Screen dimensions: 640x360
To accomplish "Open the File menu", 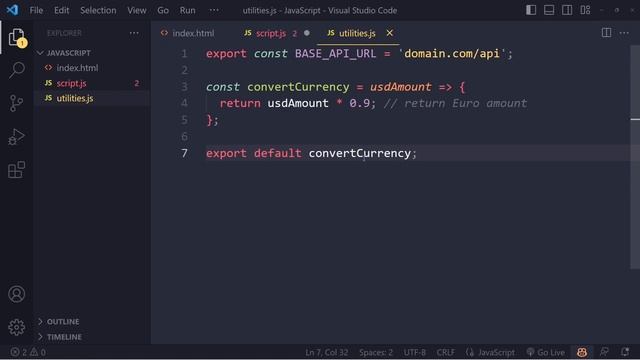I will (36, 10).
